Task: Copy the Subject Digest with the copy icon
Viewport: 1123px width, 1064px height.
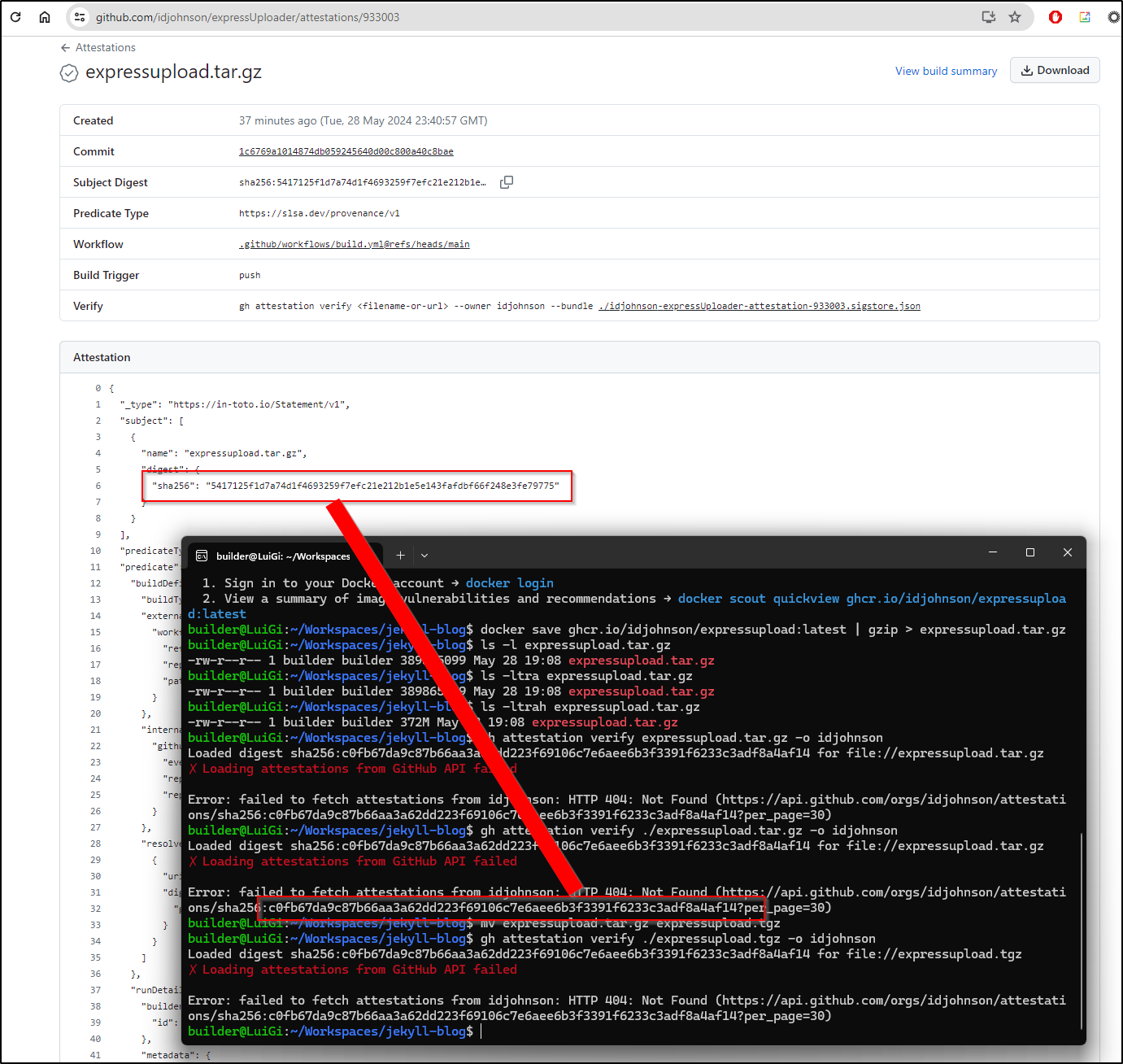Action: pyautogui.click(x=506, y=182)
